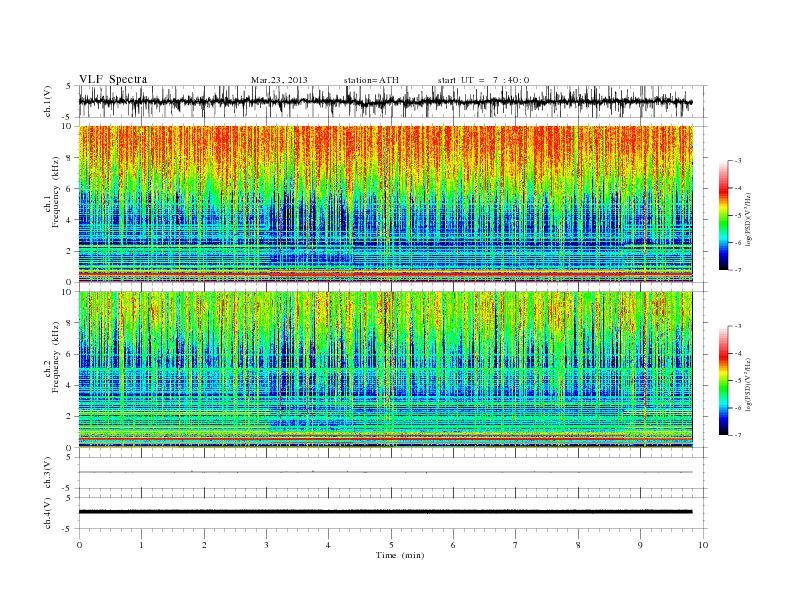This screenshot has width=792, height=612.
Task: Click the 'ch.1(V)' waveform axis label
Action: pyautogui.click(x=47, y=101)
